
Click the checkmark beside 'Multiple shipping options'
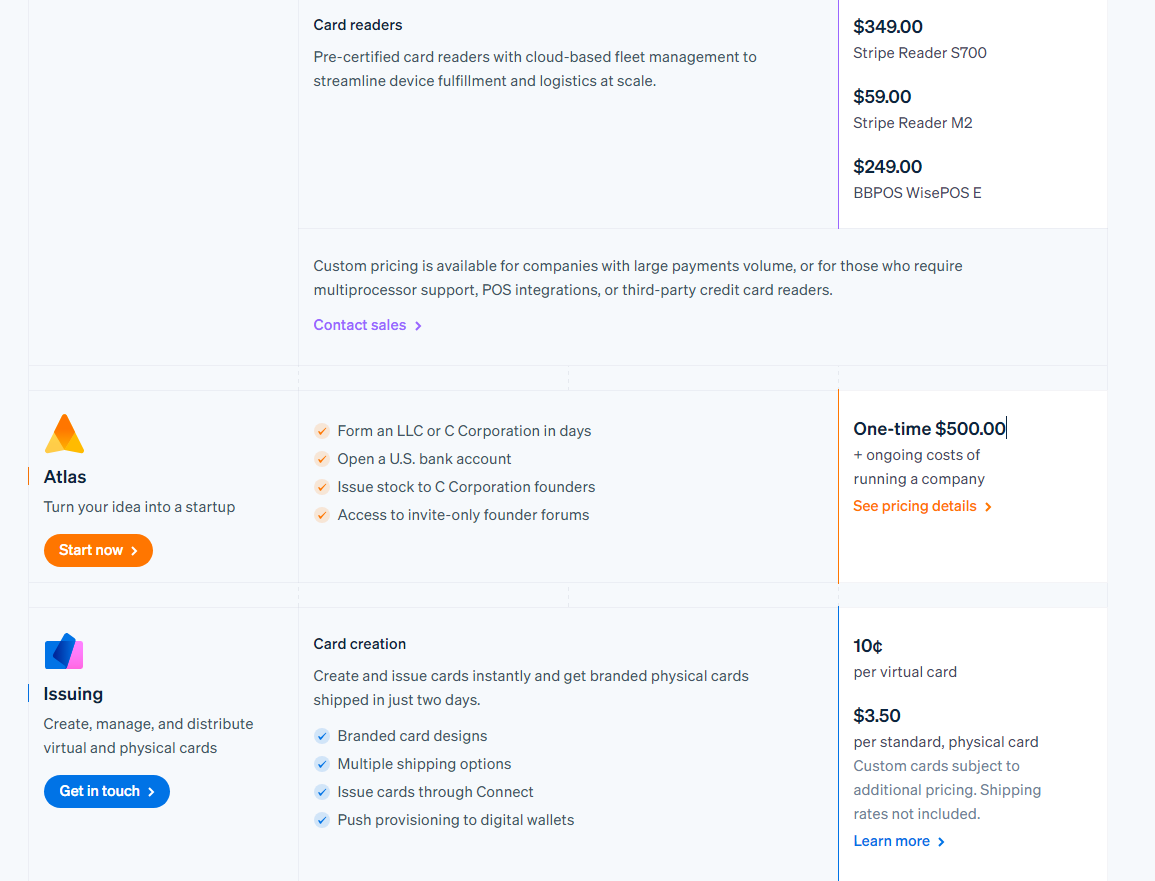click(322, 763)
